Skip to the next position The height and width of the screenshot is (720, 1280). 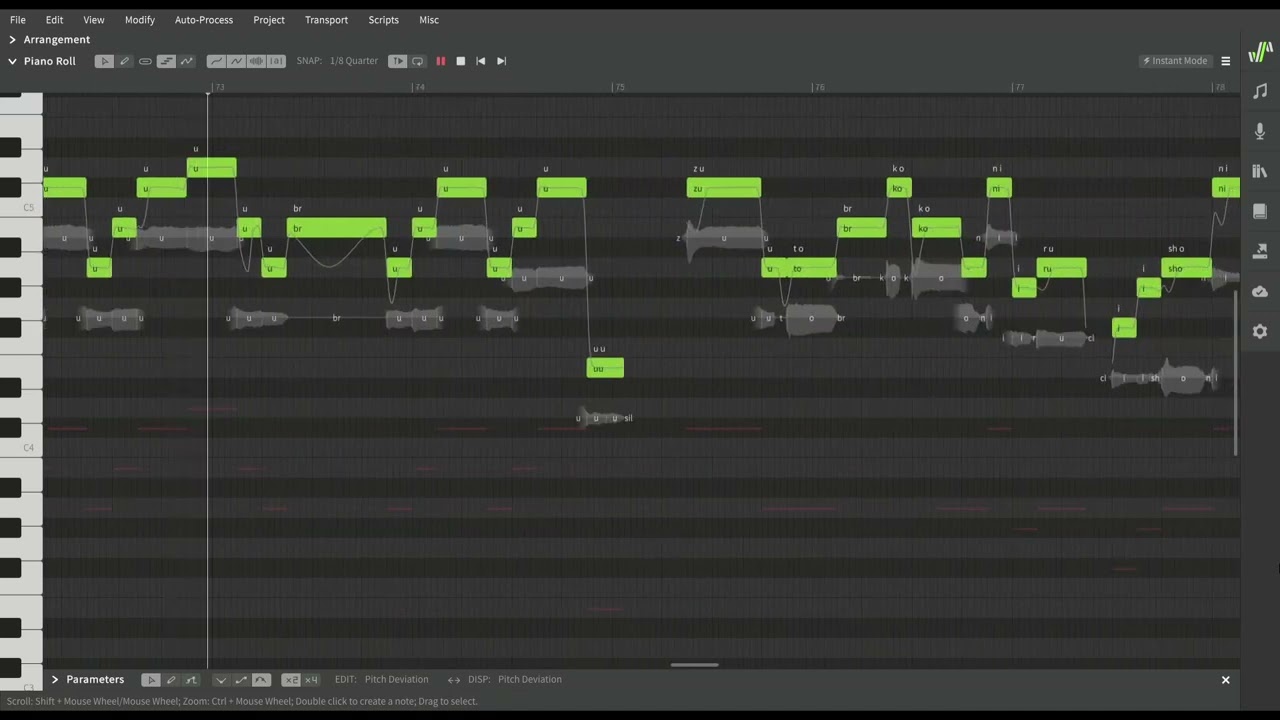tap(502, 61)
